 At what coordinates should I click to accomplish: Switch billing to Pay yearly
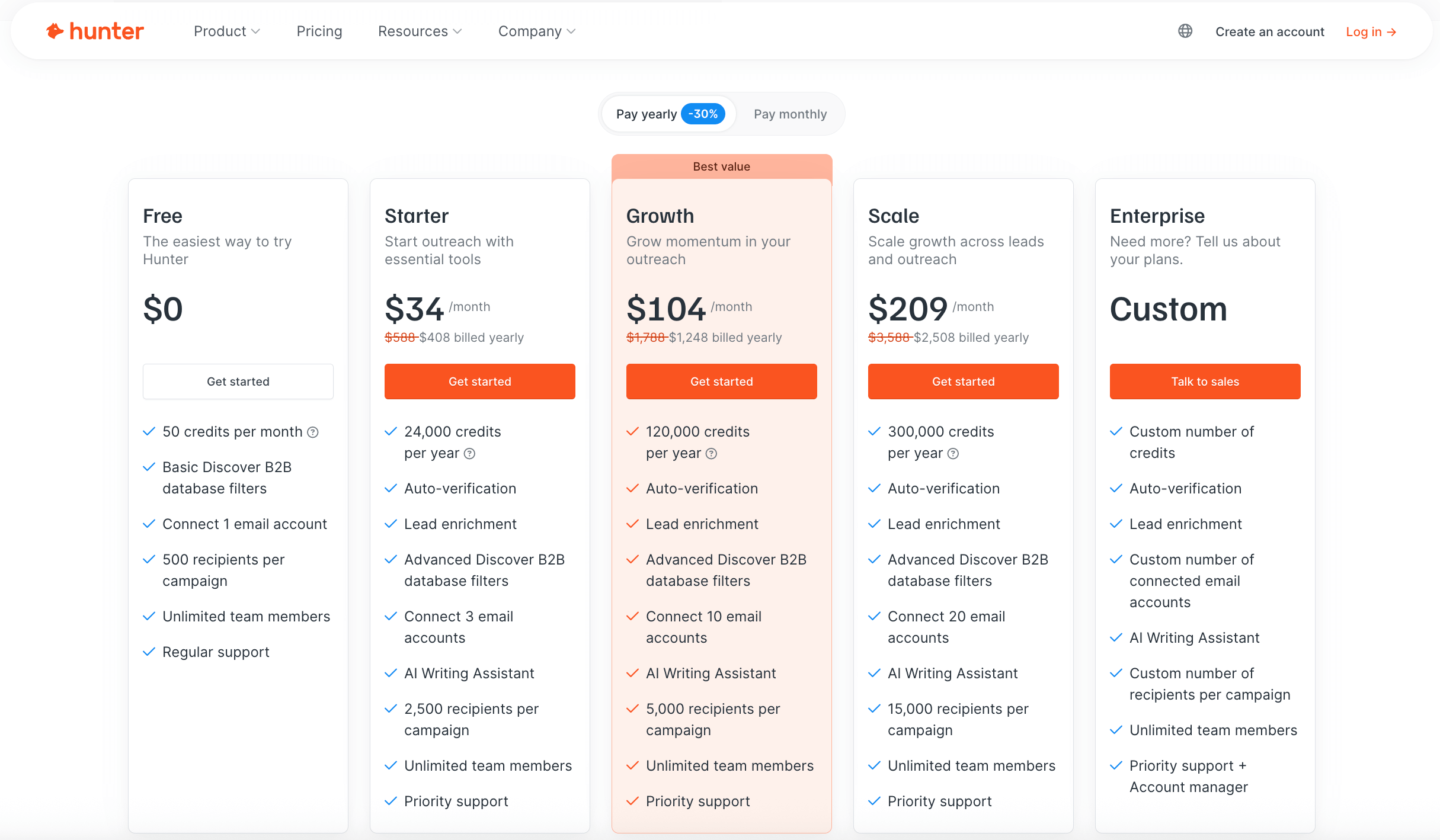click(x=647, y=113)
